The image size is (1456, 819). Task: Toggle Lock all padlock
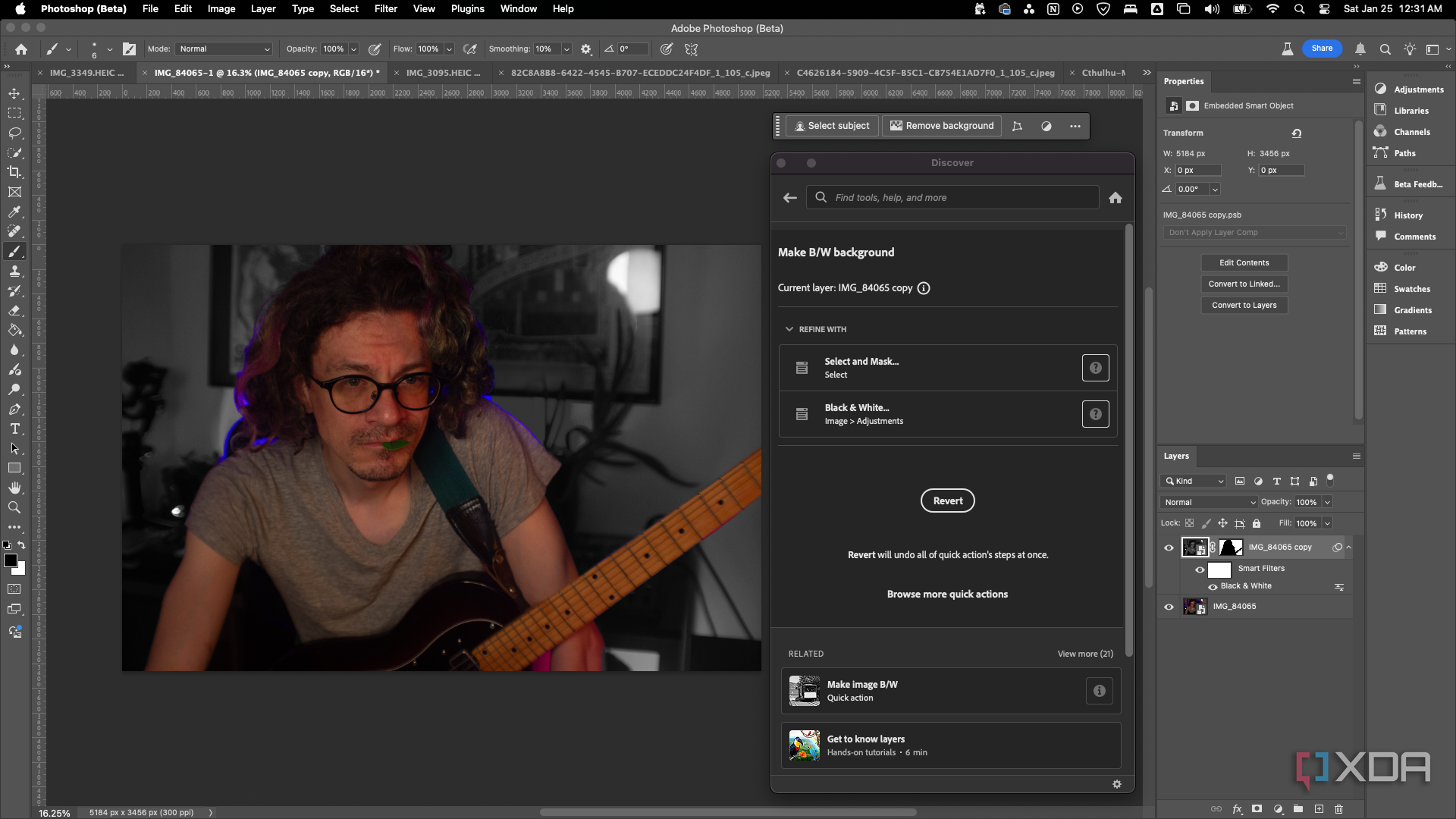click(x=1257, y=523)
